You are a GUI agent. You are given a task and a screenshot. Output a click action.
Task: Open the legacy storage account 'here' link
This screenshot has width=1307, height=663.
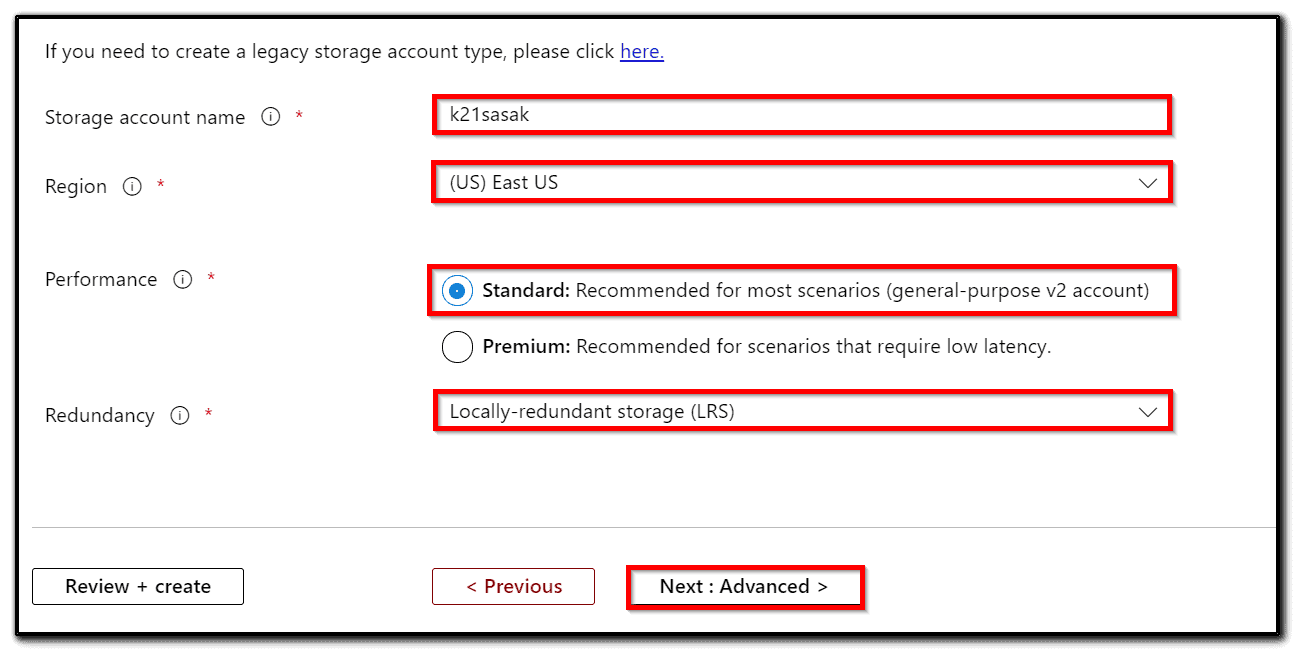coord(641,51)
